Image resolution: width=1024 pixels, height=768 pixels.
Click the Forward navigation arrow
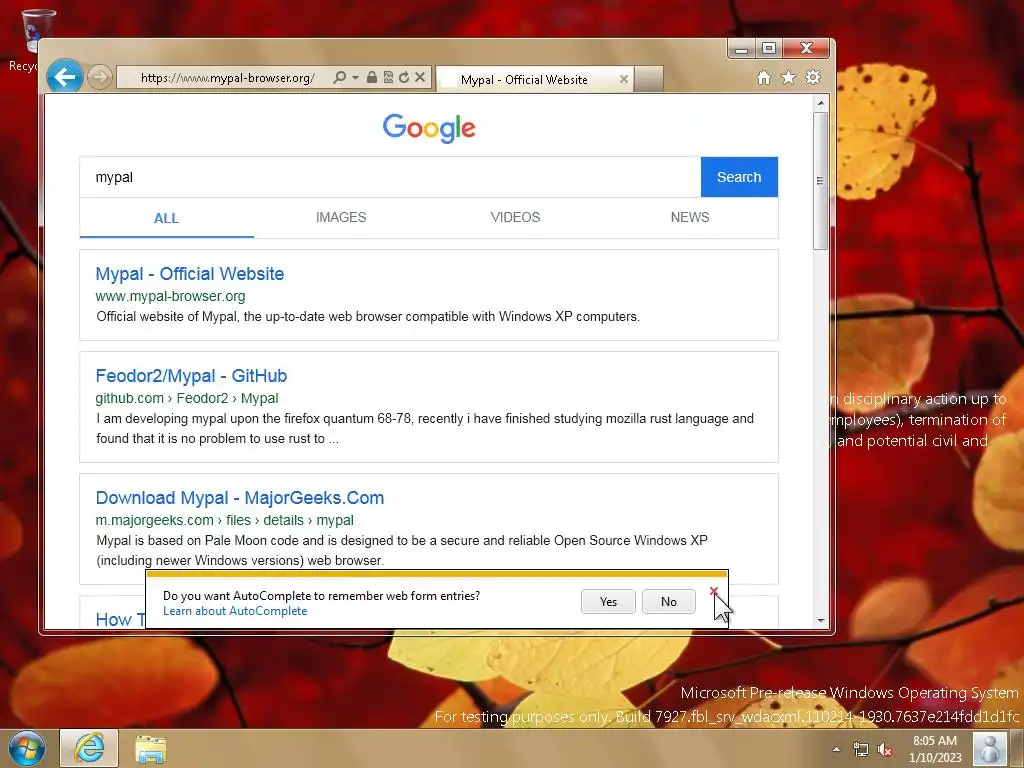click(99, 78)
